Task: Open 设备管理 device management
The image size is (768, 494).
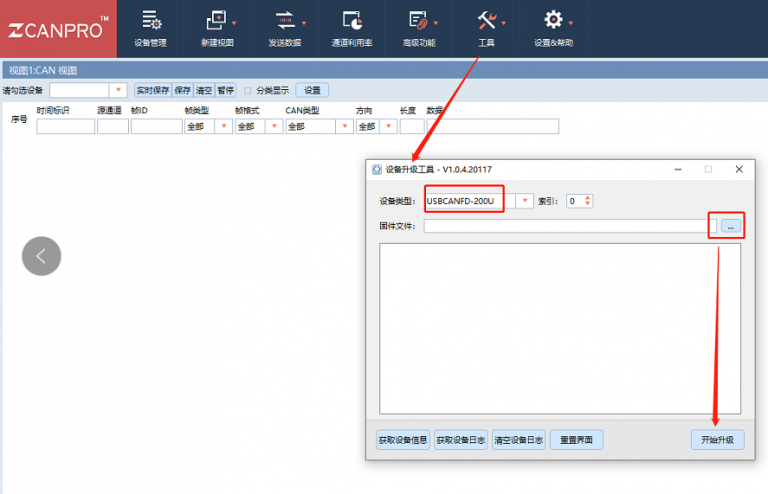Action: pyautogui.click(x=151, y=27)
